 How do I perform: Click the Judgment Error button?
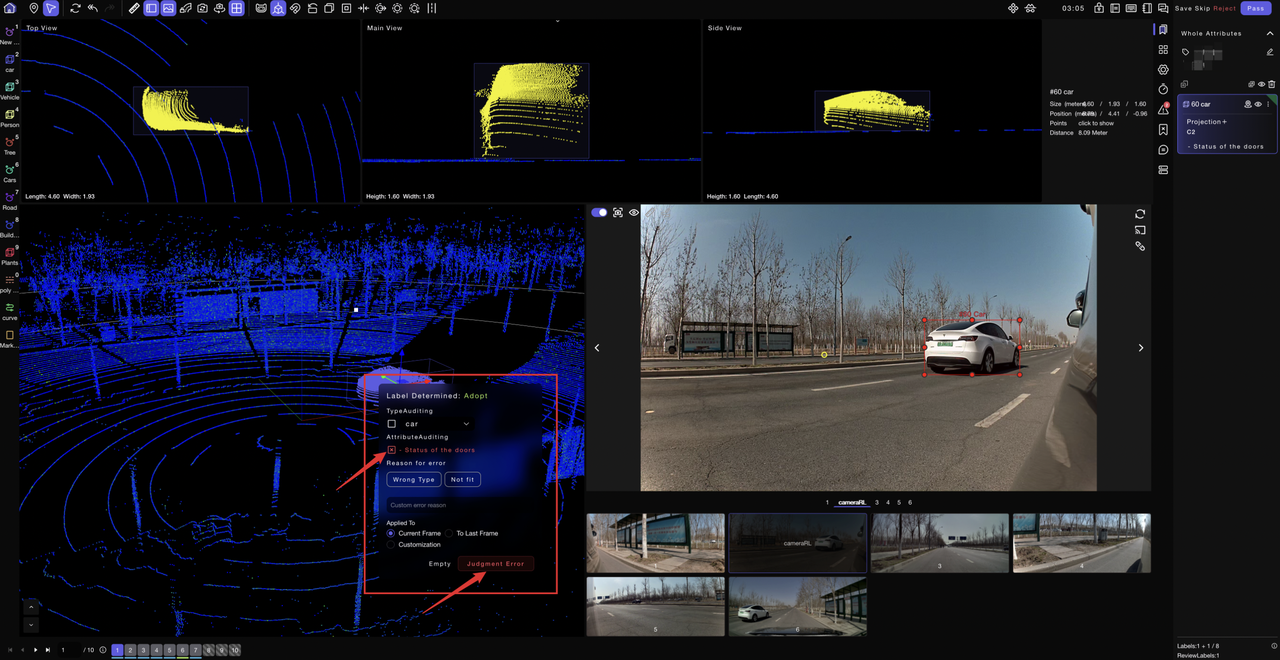coord(495,564)
